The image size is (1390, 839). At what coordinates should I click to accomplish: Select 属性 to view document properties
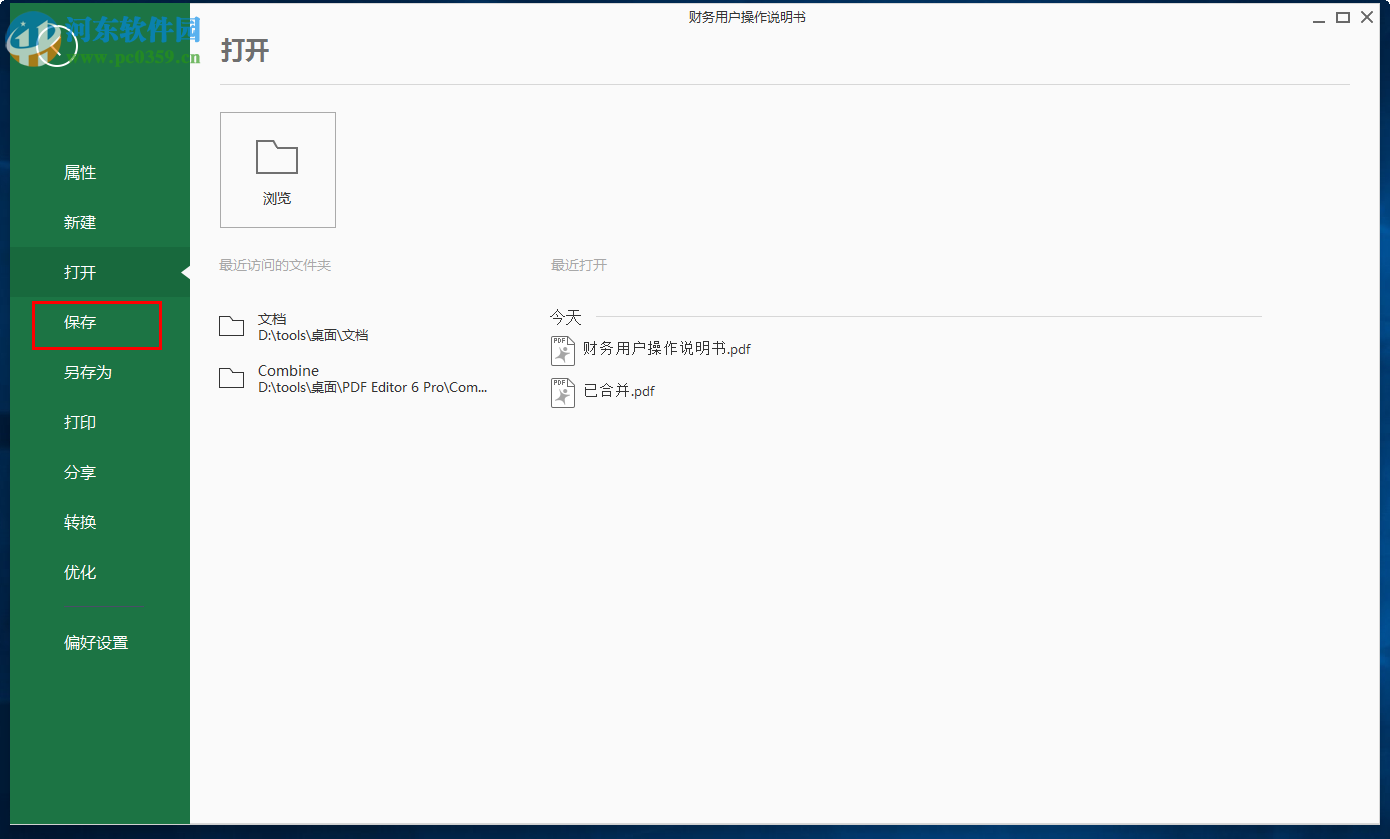pos(80,172)
